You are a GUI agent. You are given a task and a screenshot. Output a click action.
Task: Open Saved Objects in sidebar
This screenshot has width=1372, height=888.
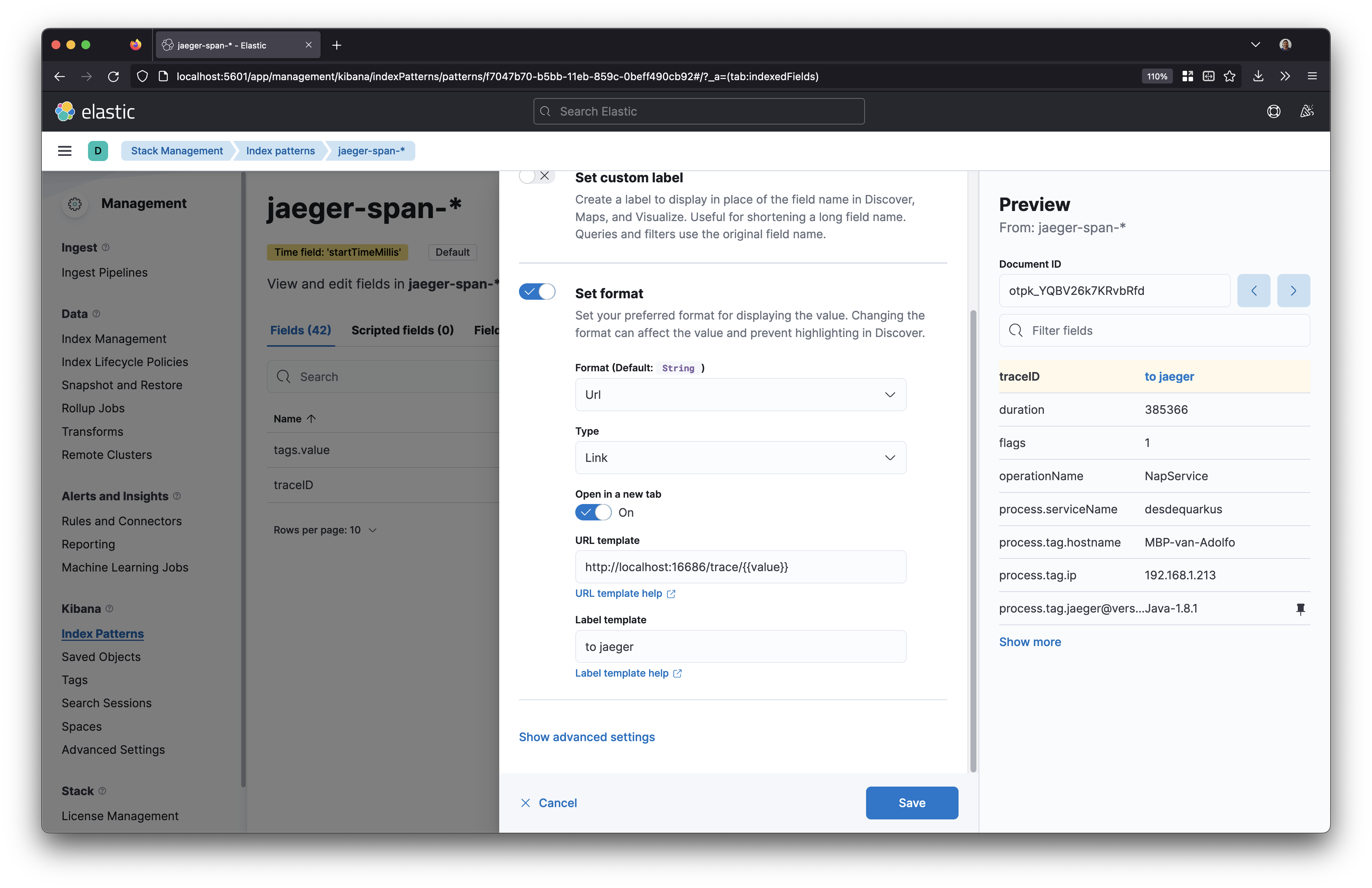pos(101,657)
